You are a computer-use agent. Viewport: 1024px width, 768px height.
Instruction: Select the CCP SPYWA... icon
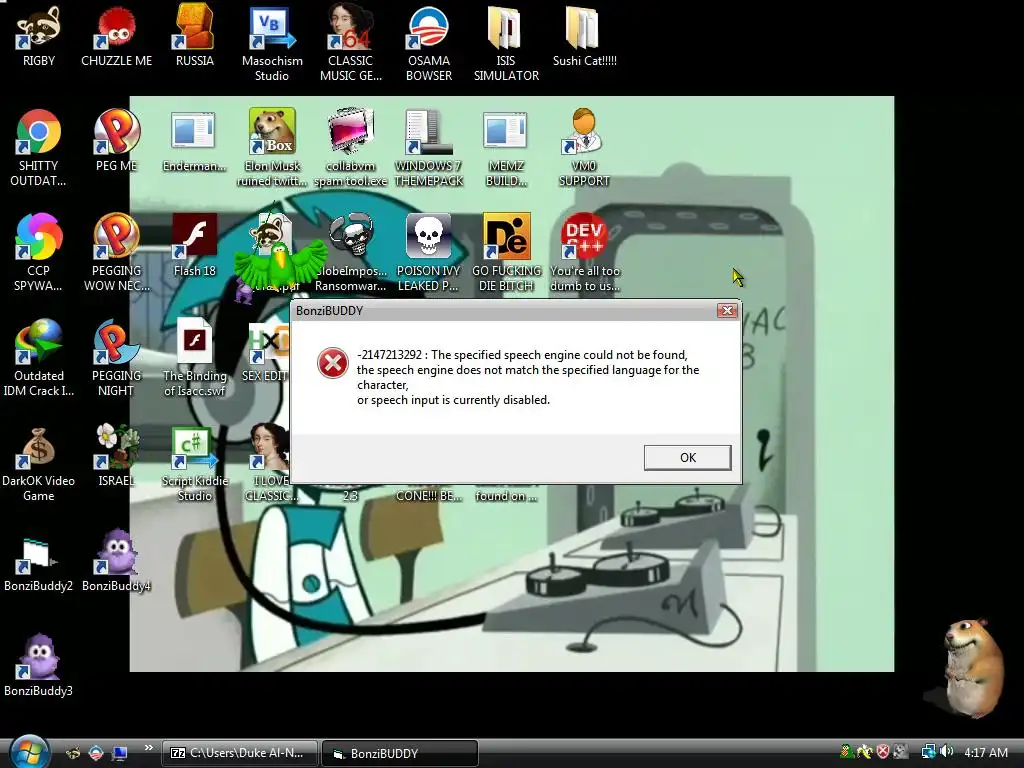[x=39, y=253]
